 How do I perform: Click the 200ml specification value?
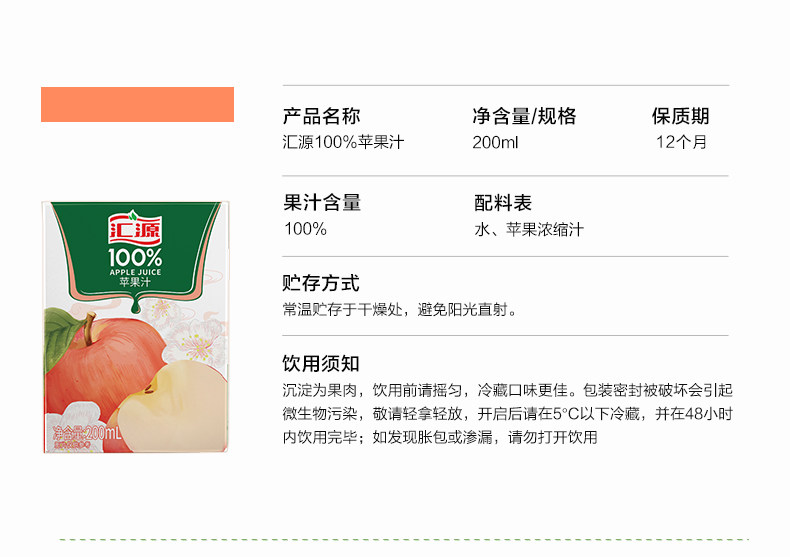(x=495, y=143)
